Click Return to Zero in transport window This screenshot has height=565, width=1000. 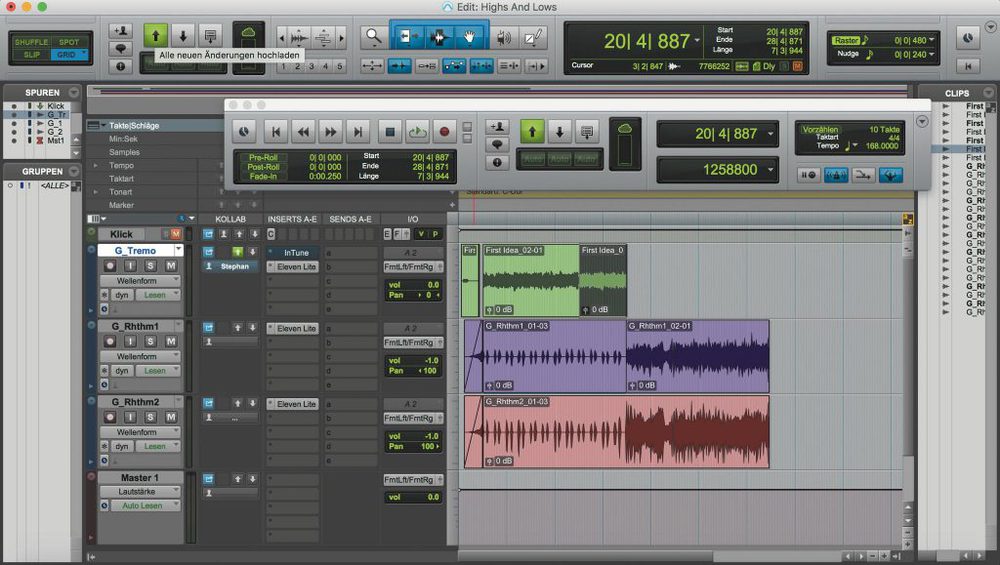(276, 132)
